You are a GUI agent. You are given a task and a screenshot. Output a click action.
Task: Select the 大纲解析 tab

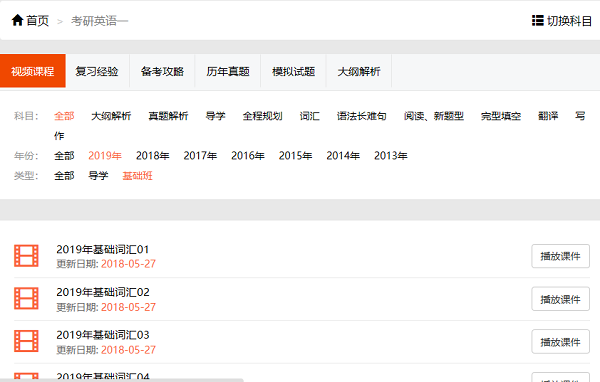tap(359, 71)
